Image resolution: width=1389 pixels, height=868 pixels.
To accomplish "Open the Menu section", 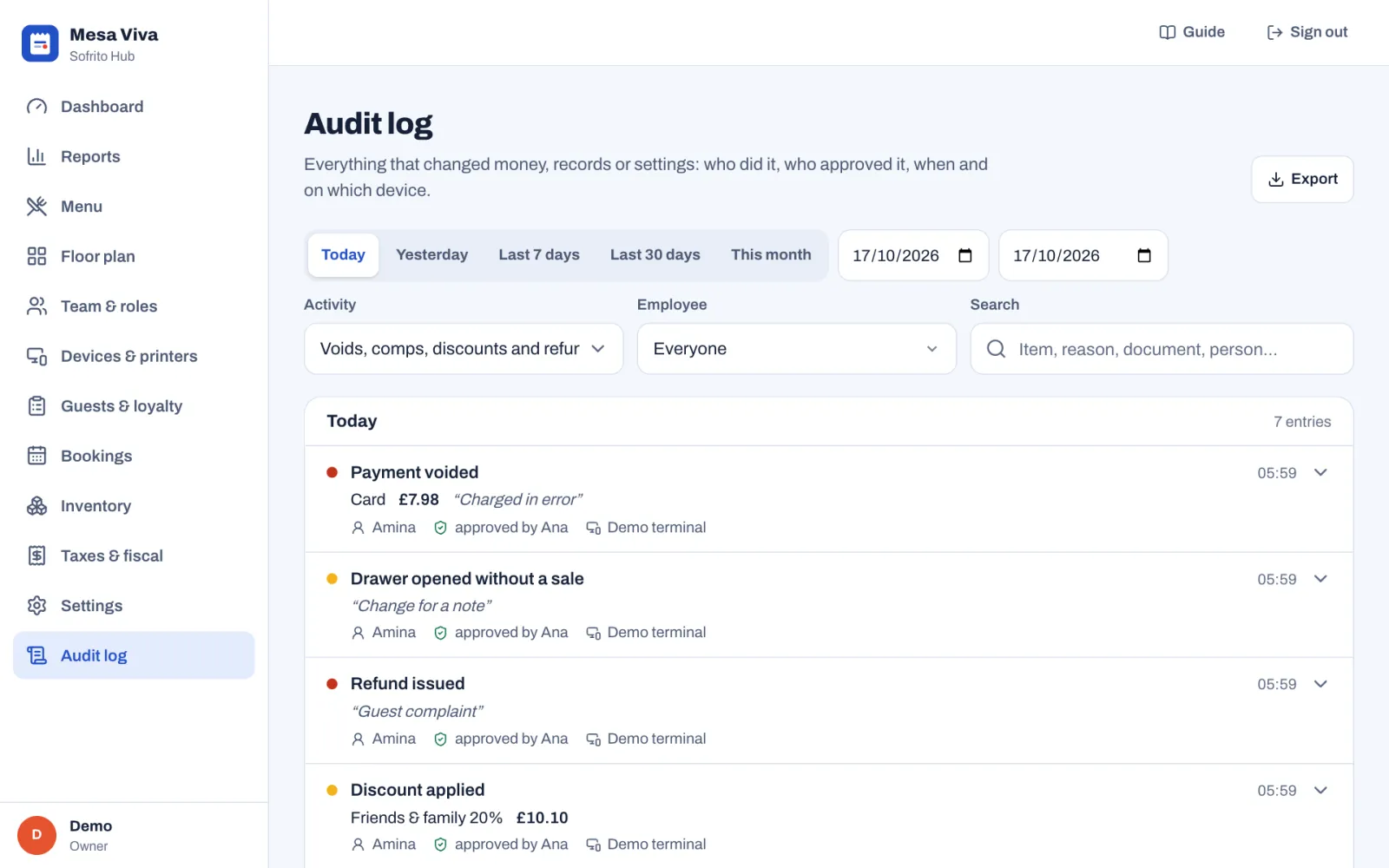I will (x=134, y=207).
